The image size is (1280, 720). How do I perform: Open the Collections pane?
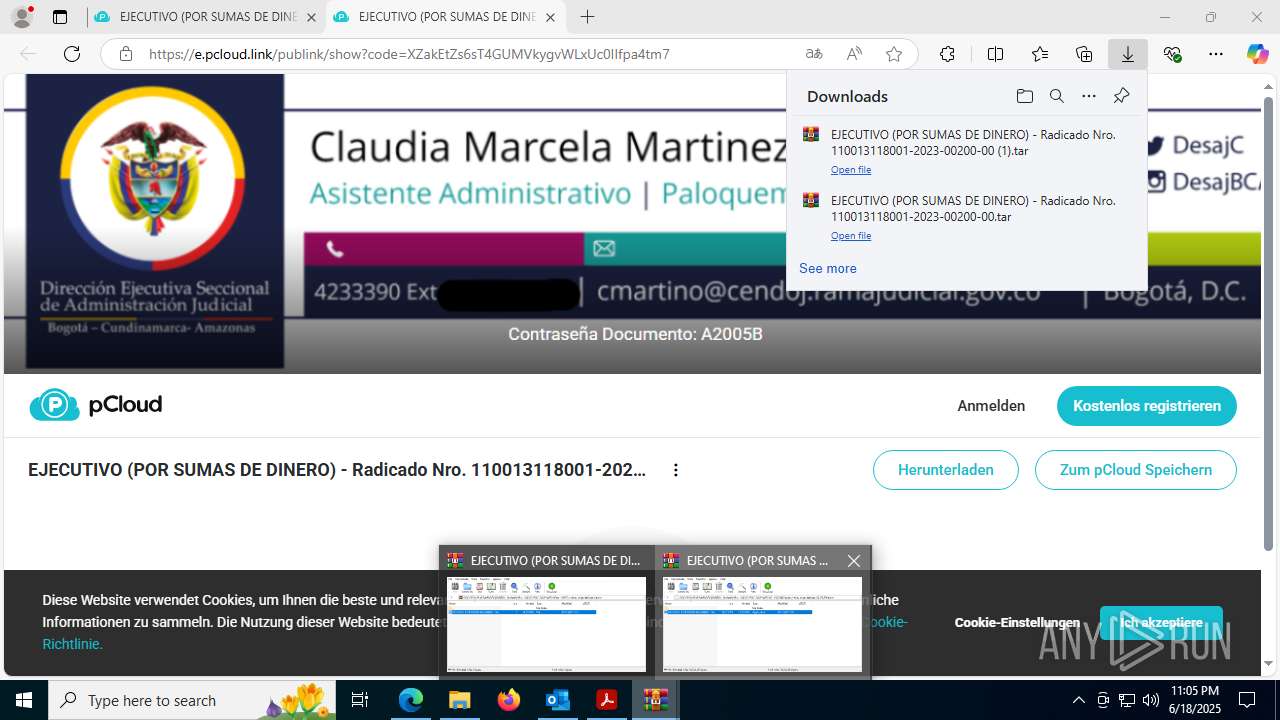tap(1084, 54)
